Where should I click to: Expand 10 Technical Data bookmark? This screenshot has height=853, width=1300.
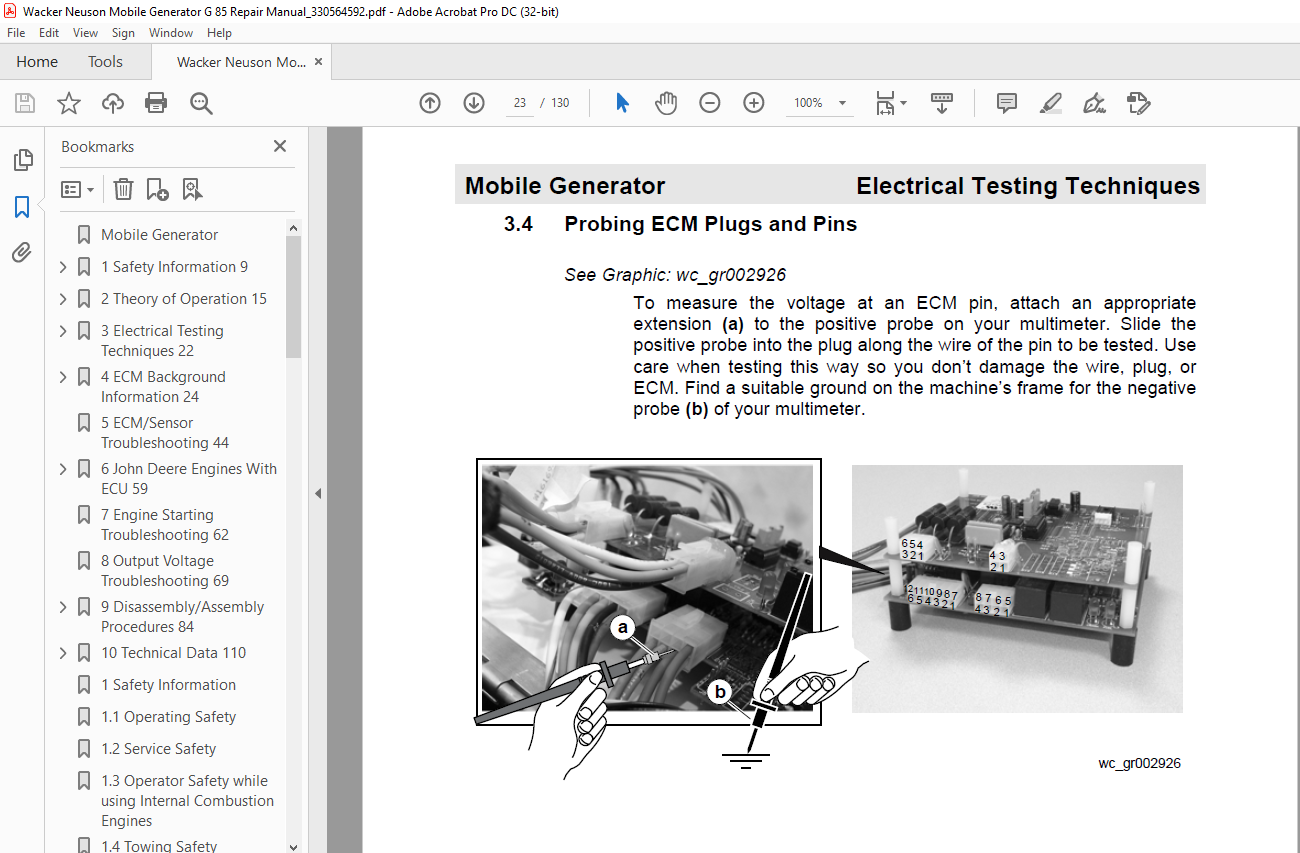(63, 653)
